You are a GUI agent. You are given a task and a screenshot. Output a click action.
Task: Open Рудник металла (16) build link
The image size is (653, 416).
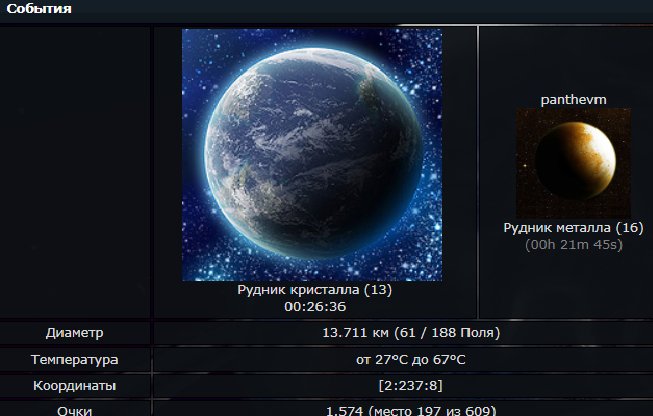[573, 228]
